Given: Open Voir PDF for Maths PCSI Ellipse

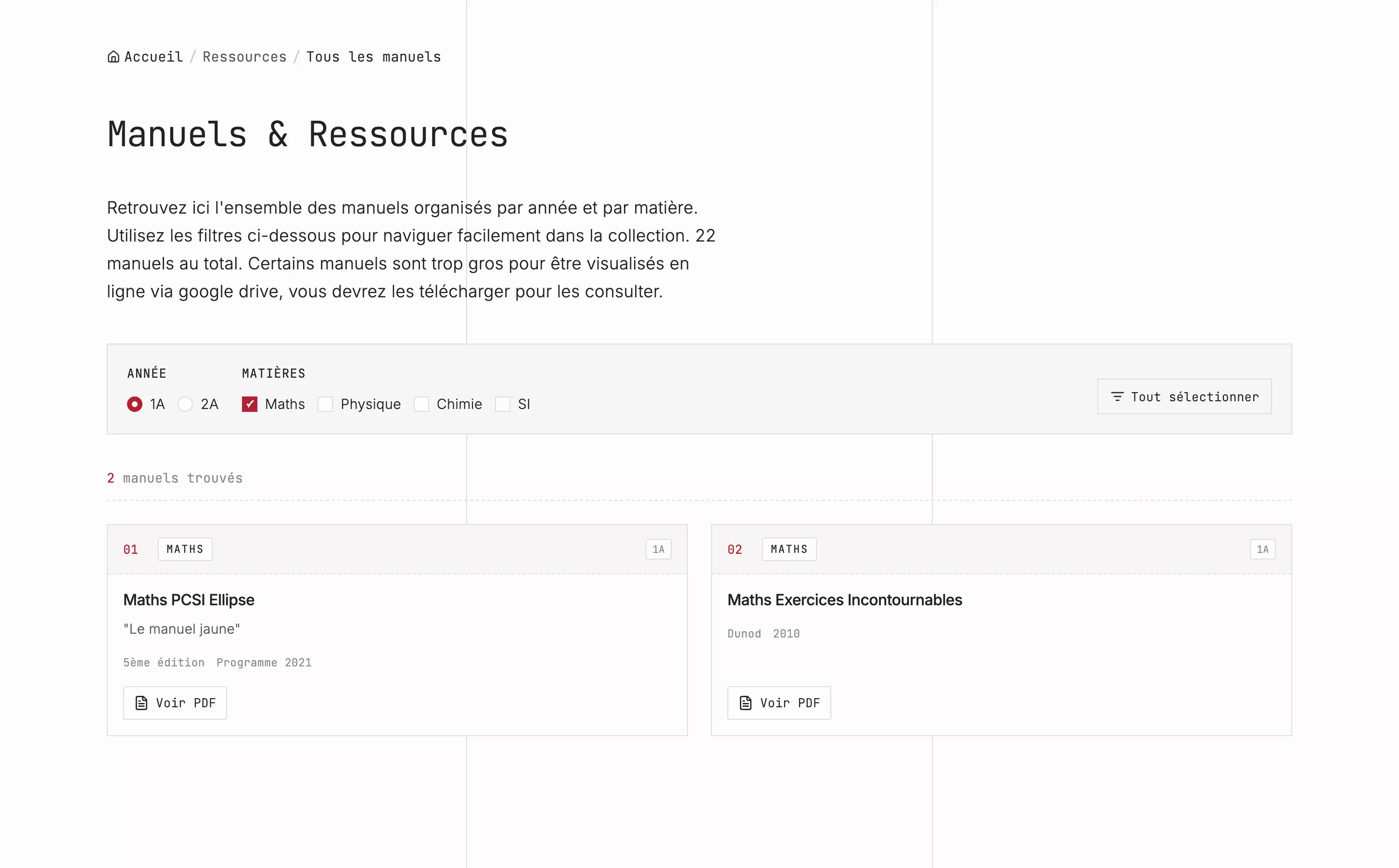Looking at the screenshot, I should point(175,702).
